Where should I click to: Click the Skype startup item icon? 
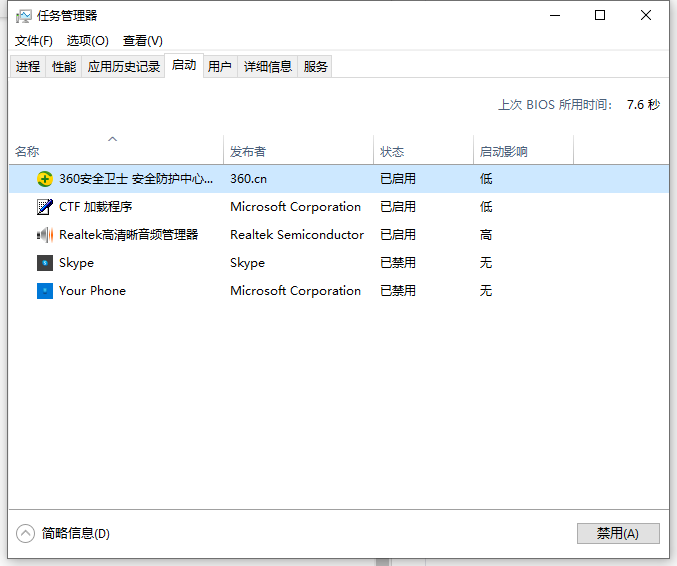tap(45, 263)
